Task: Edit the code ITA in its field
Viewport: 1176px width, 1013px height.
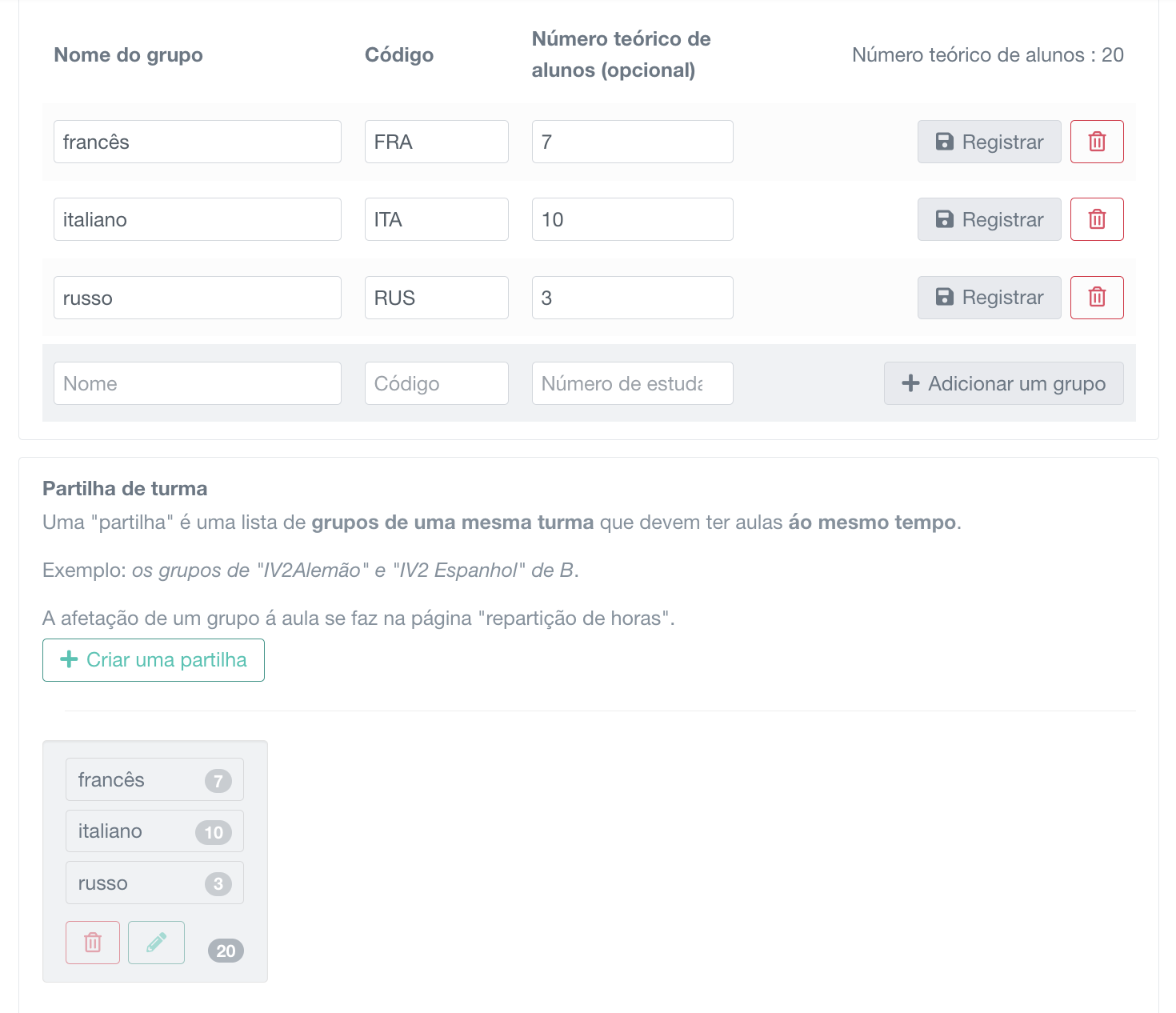Action: click(436, 219)
